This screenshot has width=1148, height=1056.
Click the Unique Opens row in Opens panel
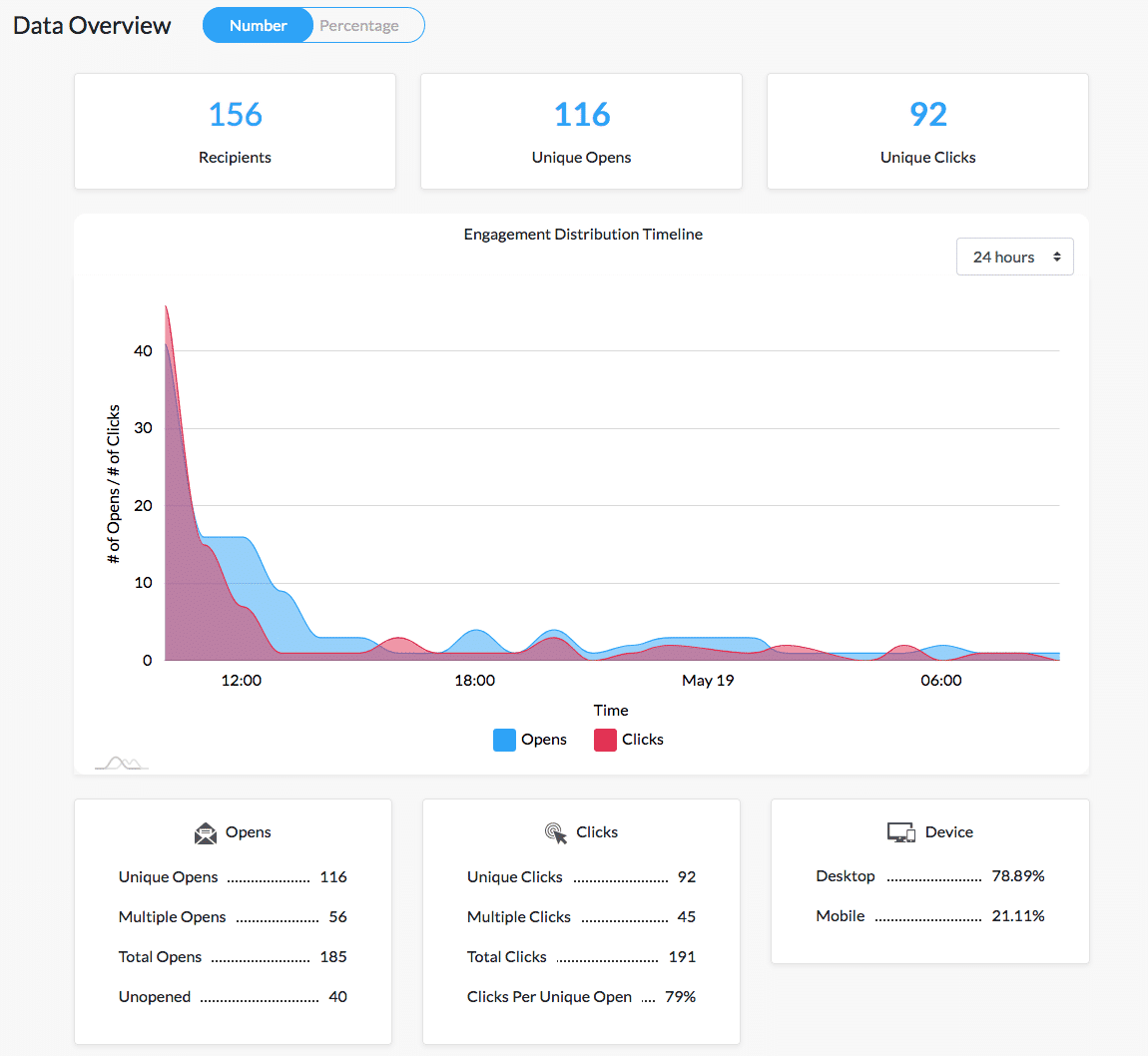(233, 877)
